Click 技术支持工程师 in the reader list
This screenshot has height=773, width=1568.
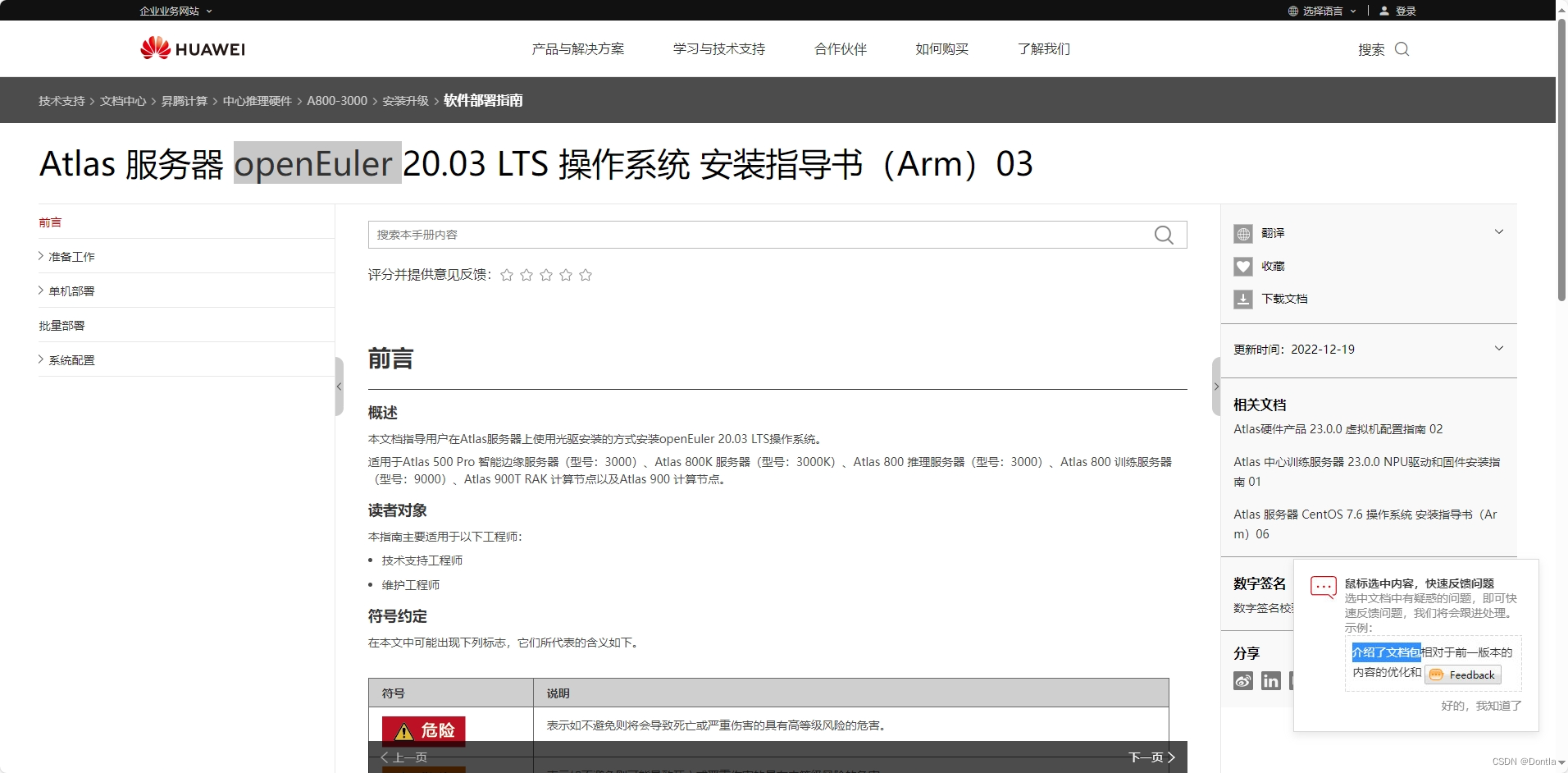(422, 560)
